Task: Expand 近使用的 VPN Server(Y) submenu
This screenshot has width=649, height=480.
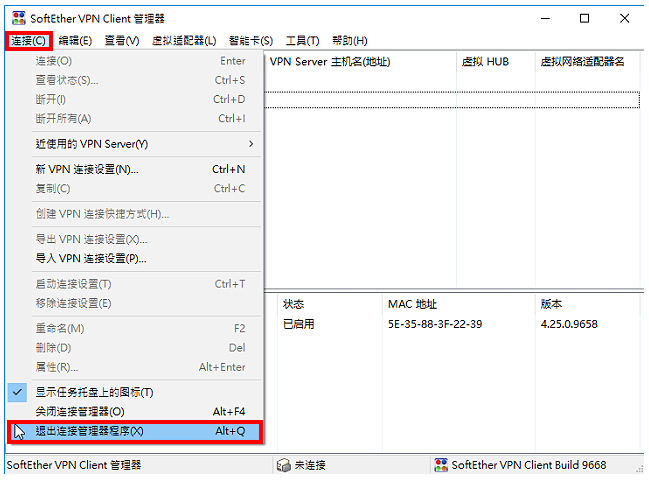Action: [135, 144]
